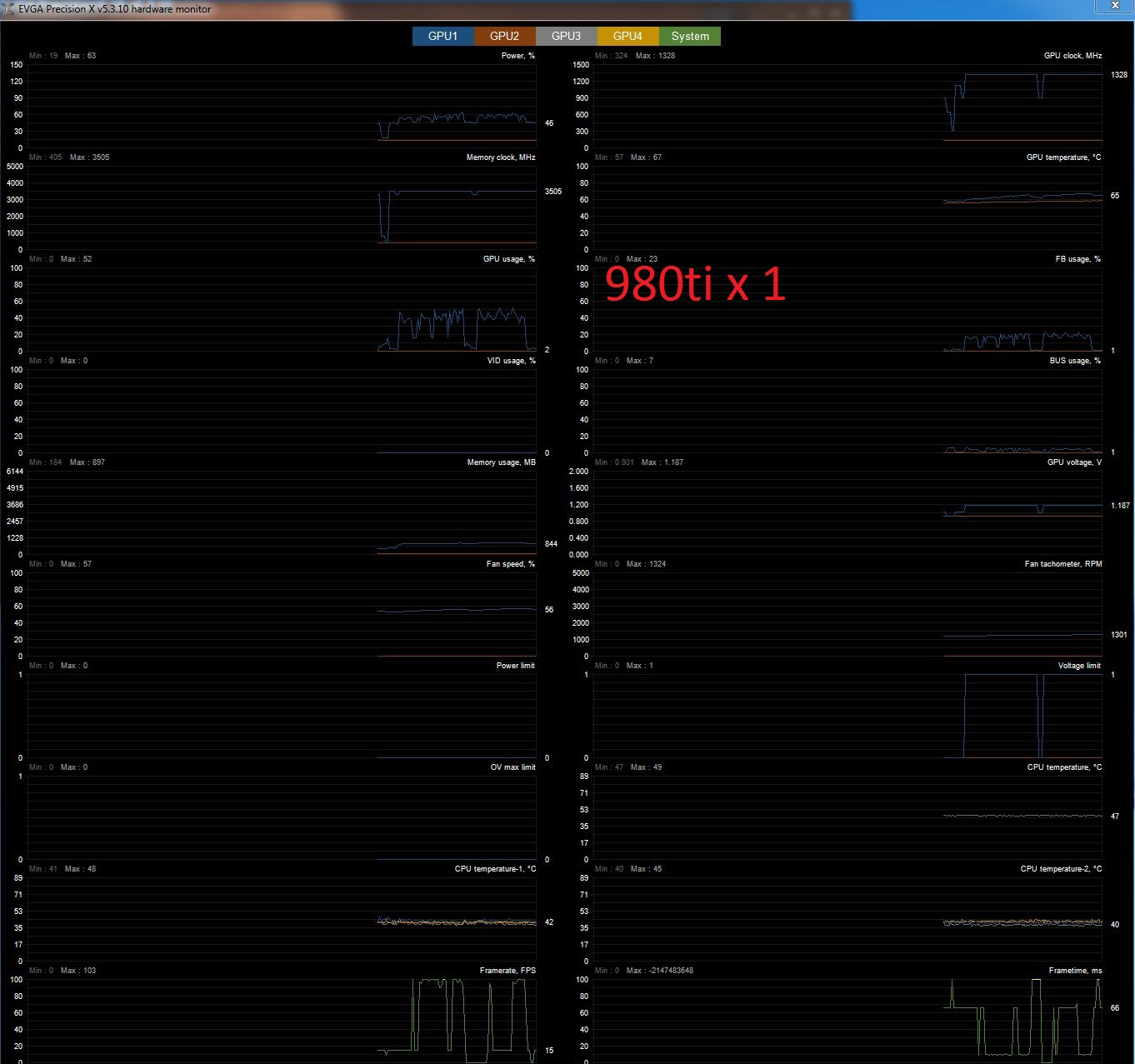
Task: Switch to the GPU1 tab
Action: 442,36
